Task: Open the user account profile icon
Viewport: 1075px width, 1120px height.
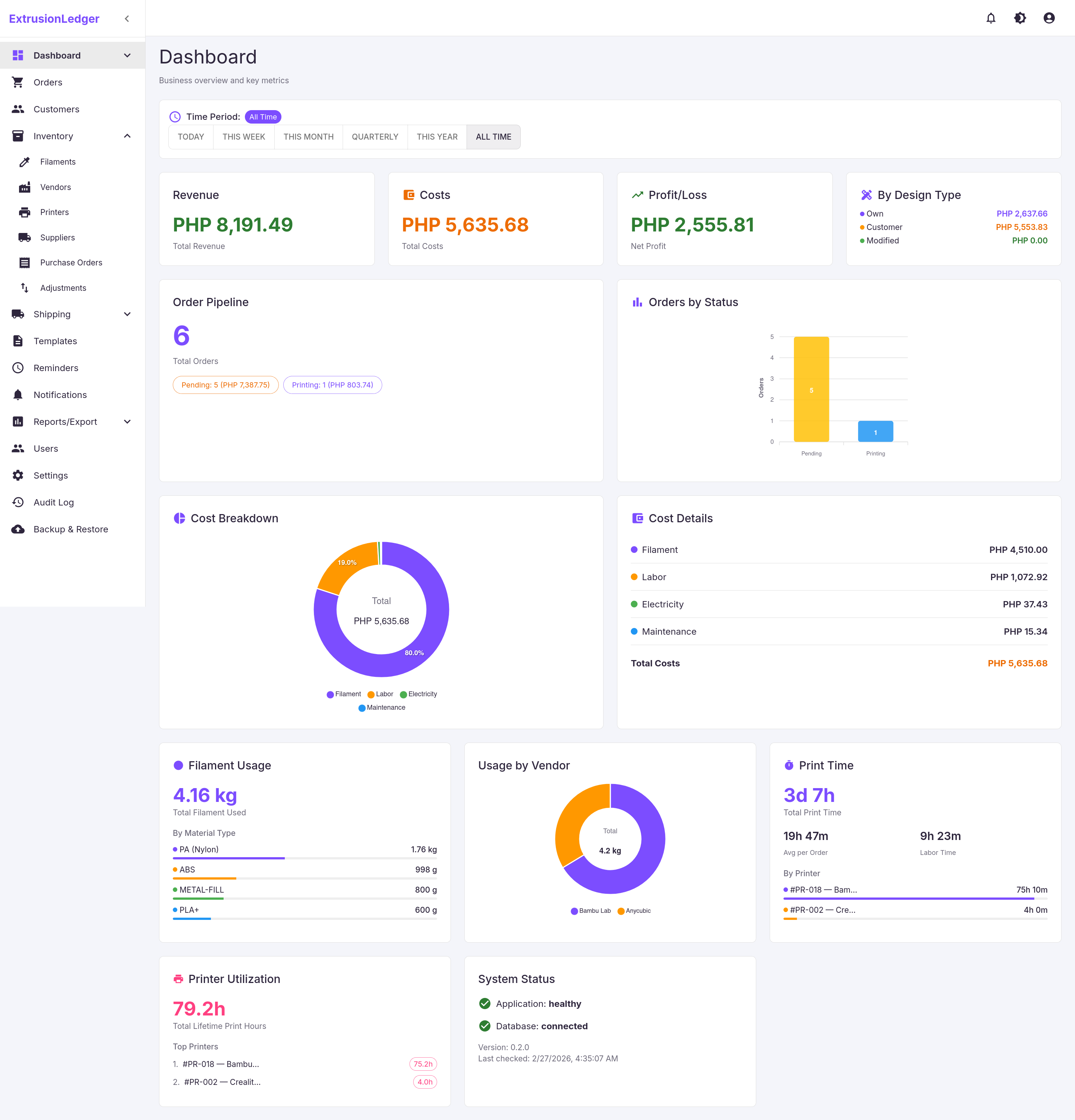Action: (1049, 18)
